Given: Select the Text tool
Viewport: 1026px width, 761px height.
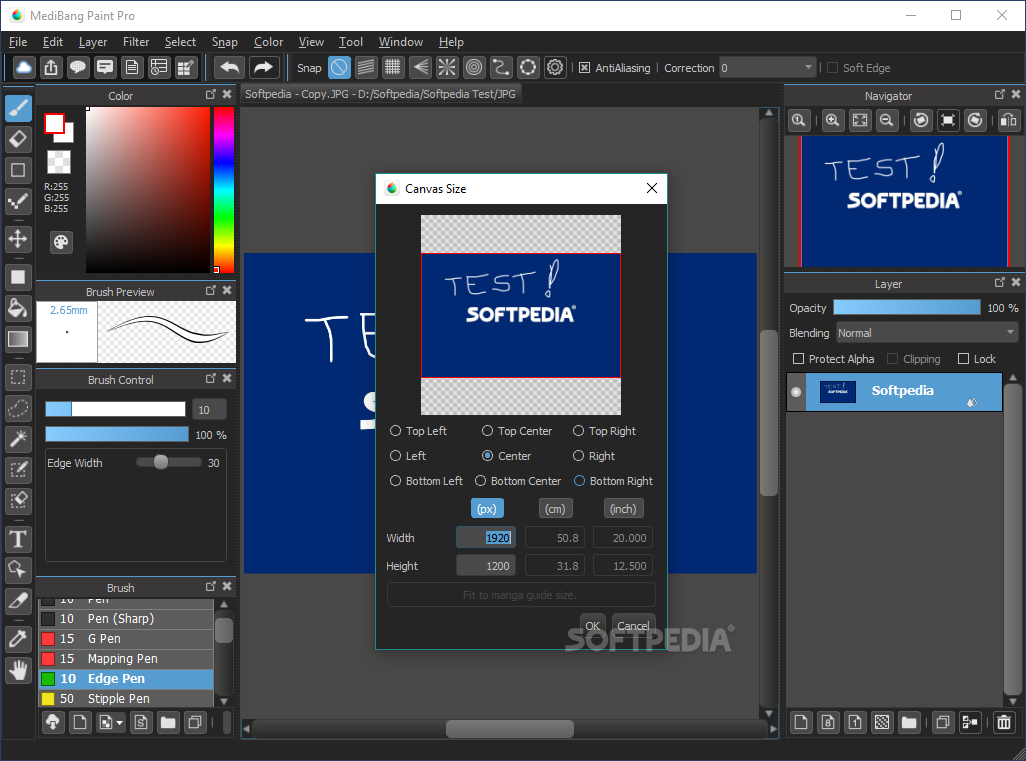Looking at the screenshot, I should tap(18, 539).
